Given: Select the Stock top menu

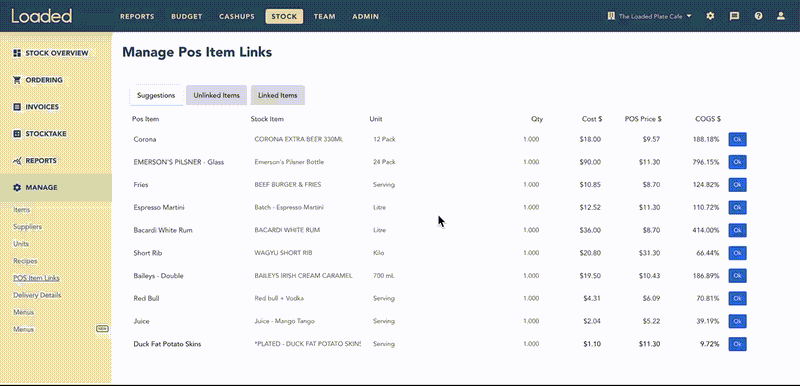Looking at the screenshot, I should [x=284, y=16].
